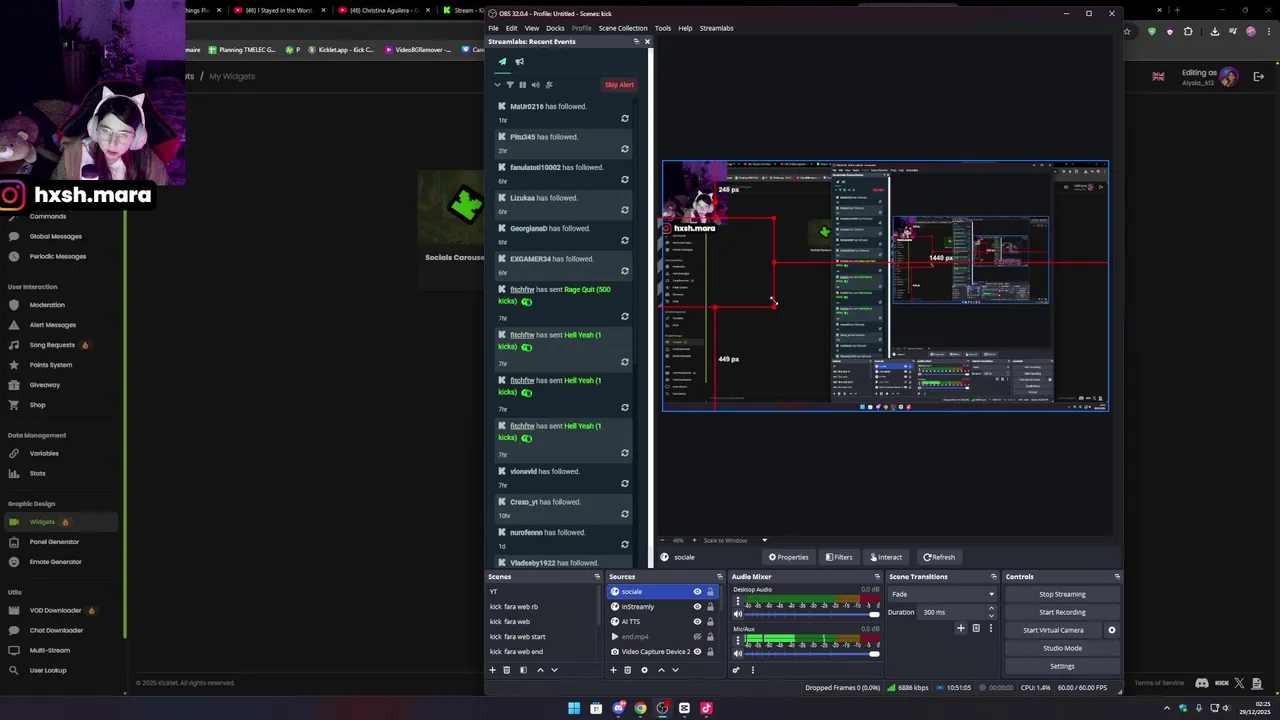Toggle the end.mp4 source lock
Screen dimensions: 1280x720
click(x=710, y=637)
